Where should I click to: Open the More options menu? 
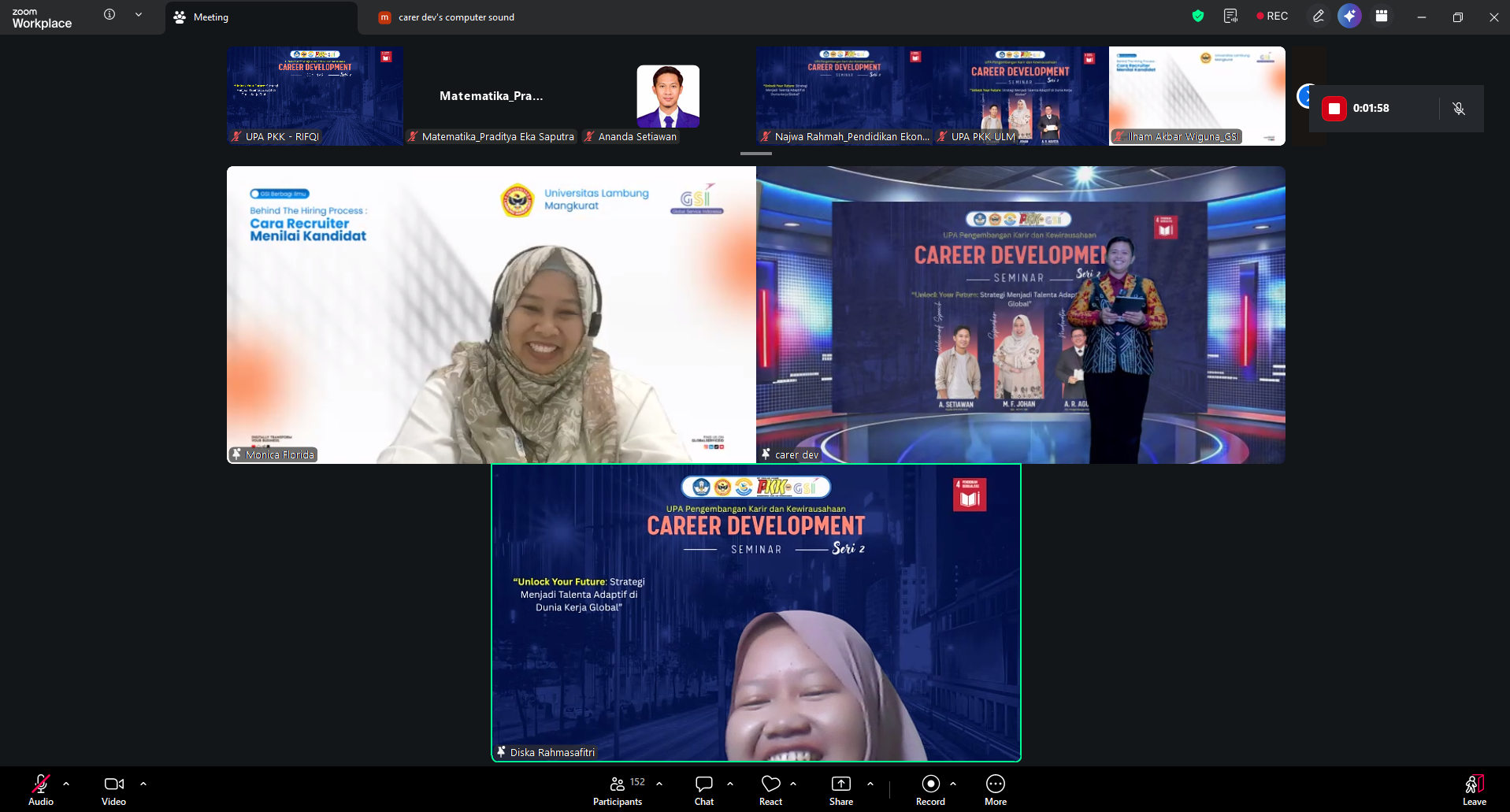pyautogui.click(x=996, y=790)
